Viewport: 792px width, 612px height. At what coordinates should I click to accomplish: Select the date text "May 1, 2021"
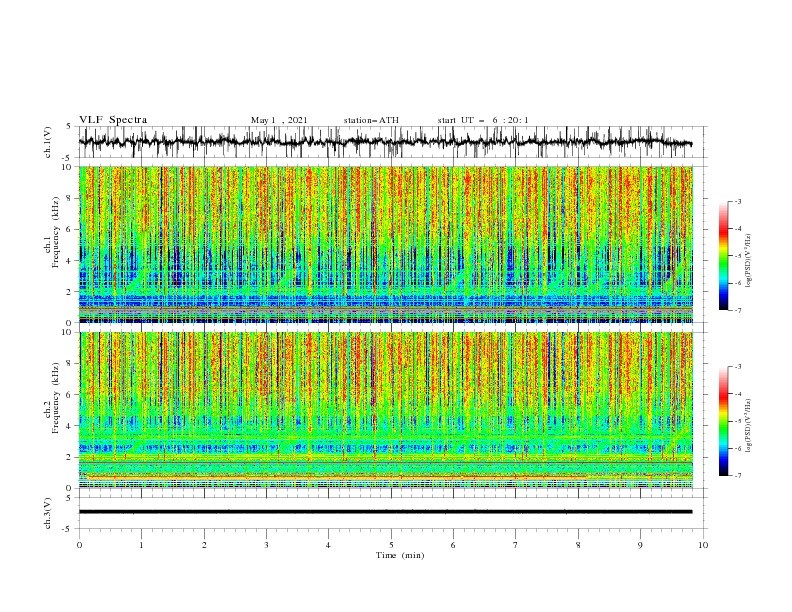(279, 120)
